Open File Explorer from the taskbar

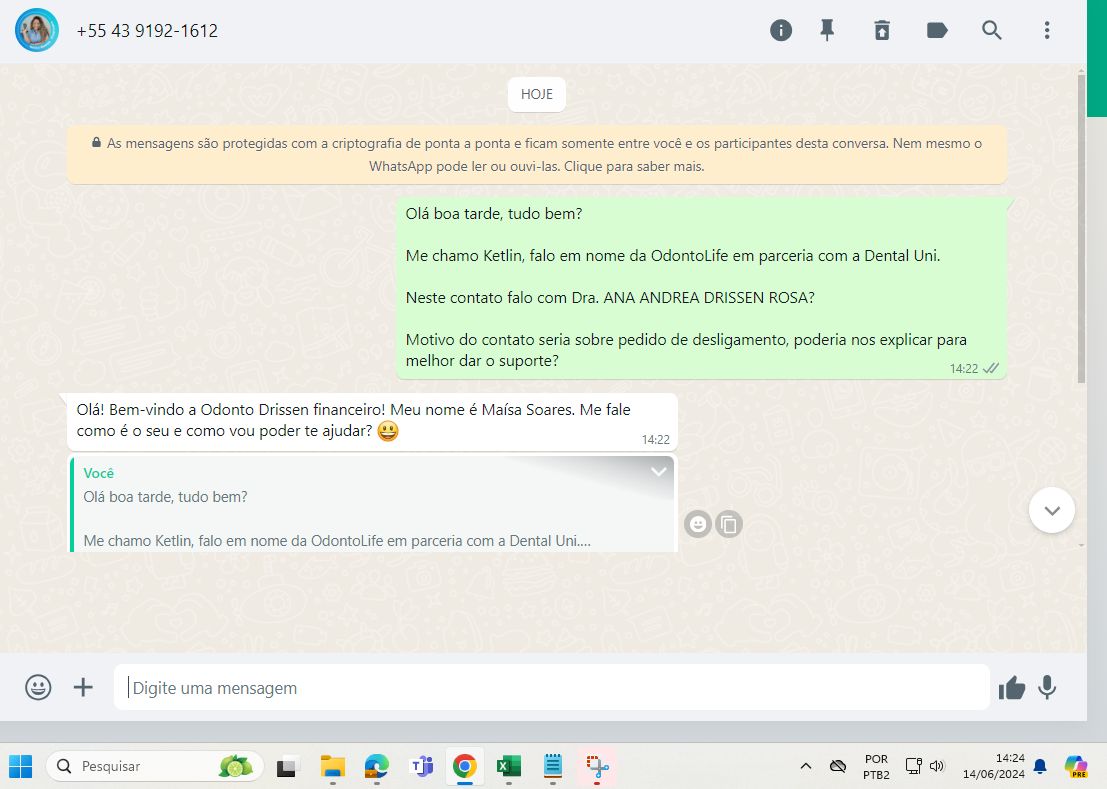[333, 766]
